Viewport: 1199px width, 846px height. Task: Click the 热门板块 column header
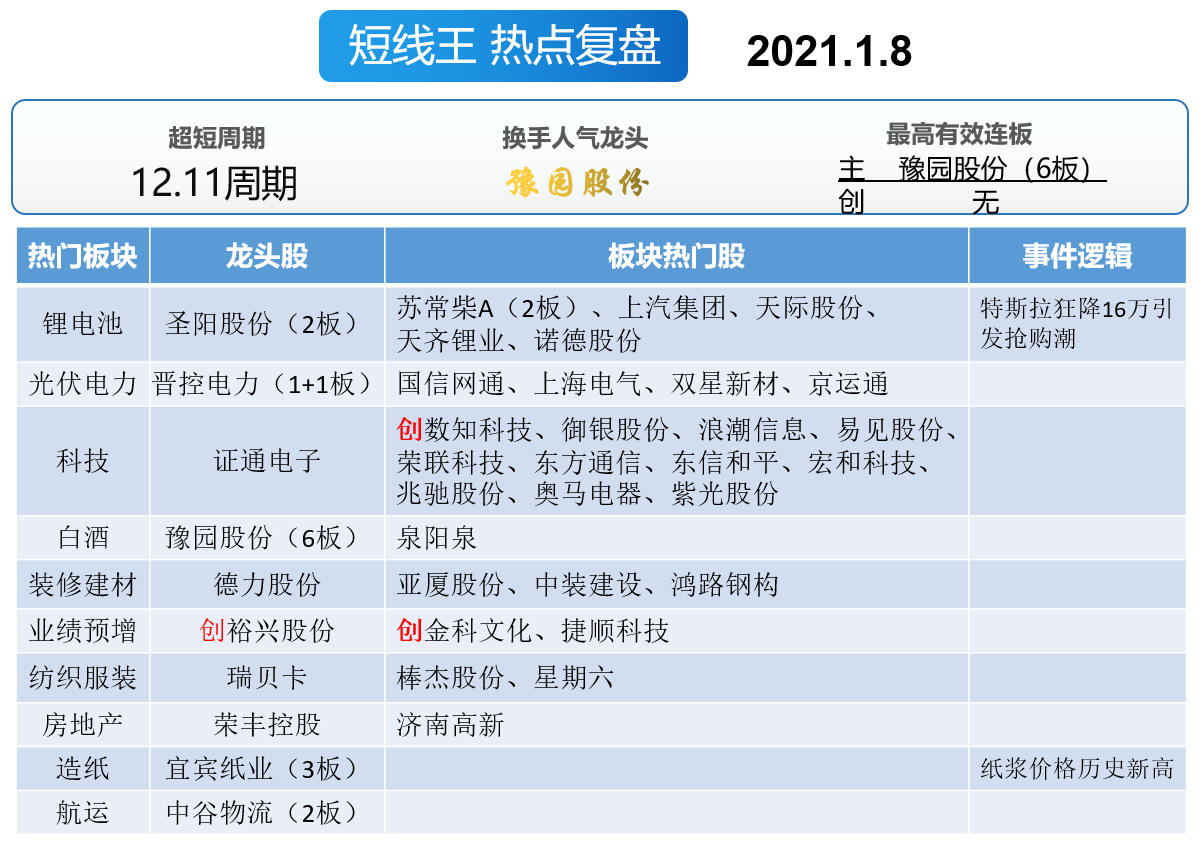click(x=83, y=255)
